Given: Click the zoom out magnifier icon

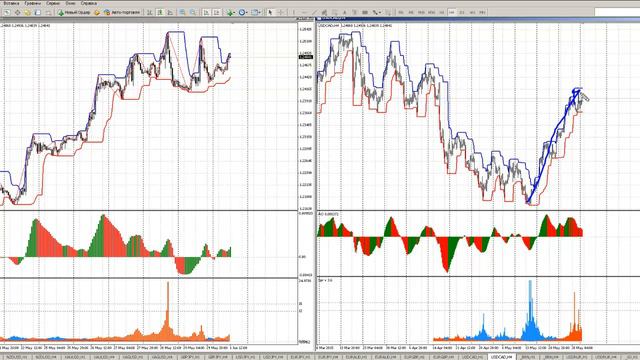Looking at the screenshot, I should coord(192,13).
